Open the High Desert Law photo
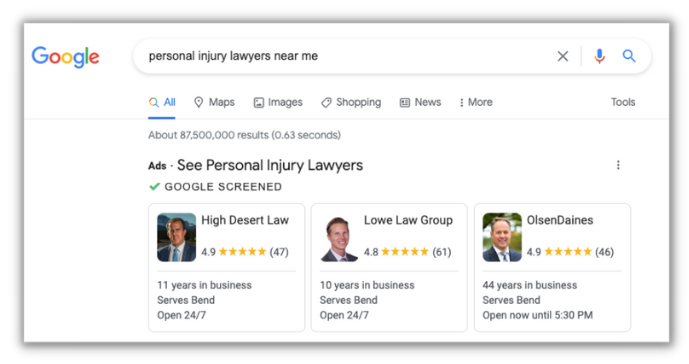The width and height of the screenshot is (689, 364). tap(177, 237)
